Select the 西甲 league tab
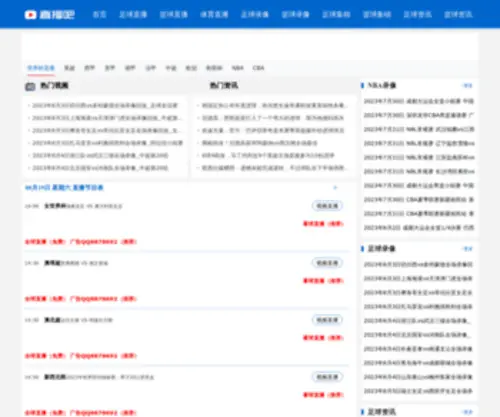This screenshot has width=500, height=417. pos(89,68)
